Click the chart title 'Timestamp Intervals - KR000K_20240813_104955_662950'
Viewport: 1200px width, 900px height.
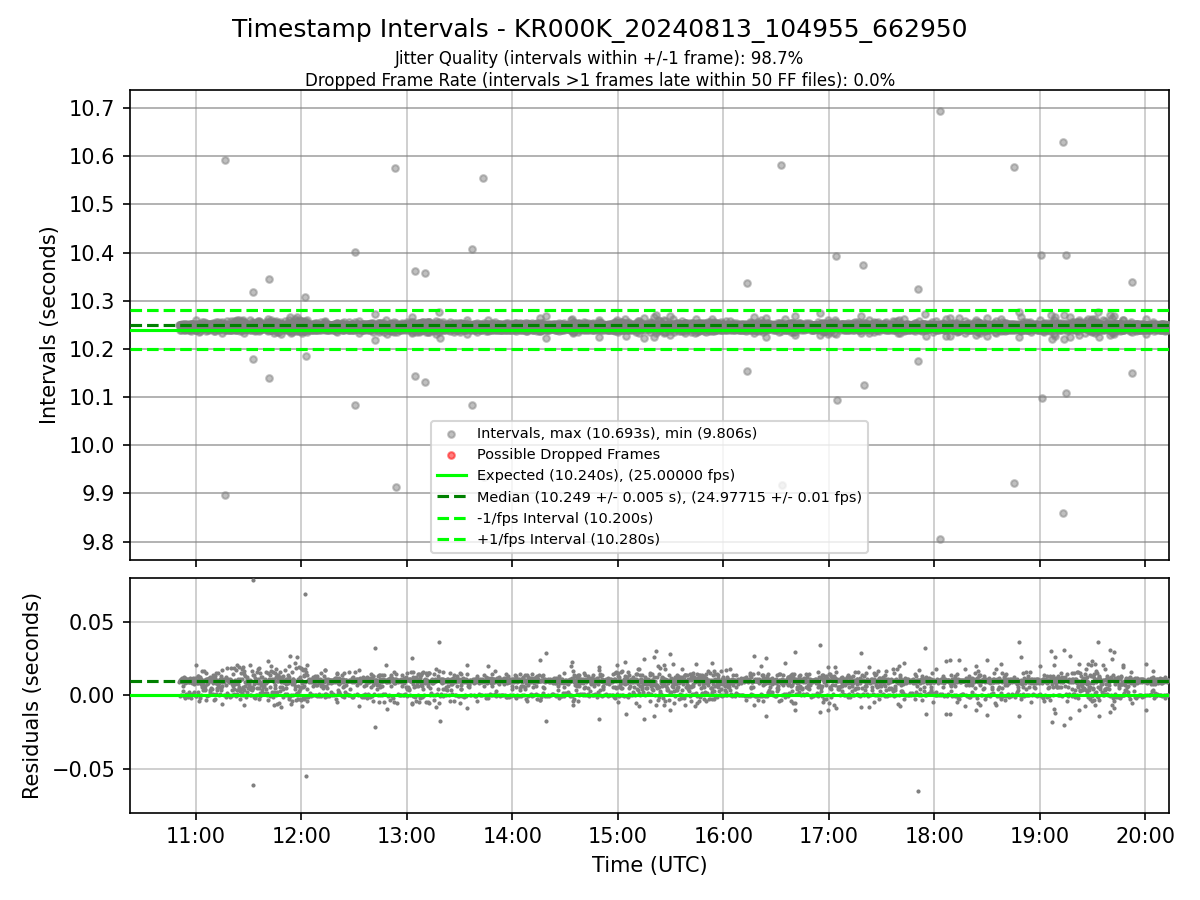coord(599,29)
